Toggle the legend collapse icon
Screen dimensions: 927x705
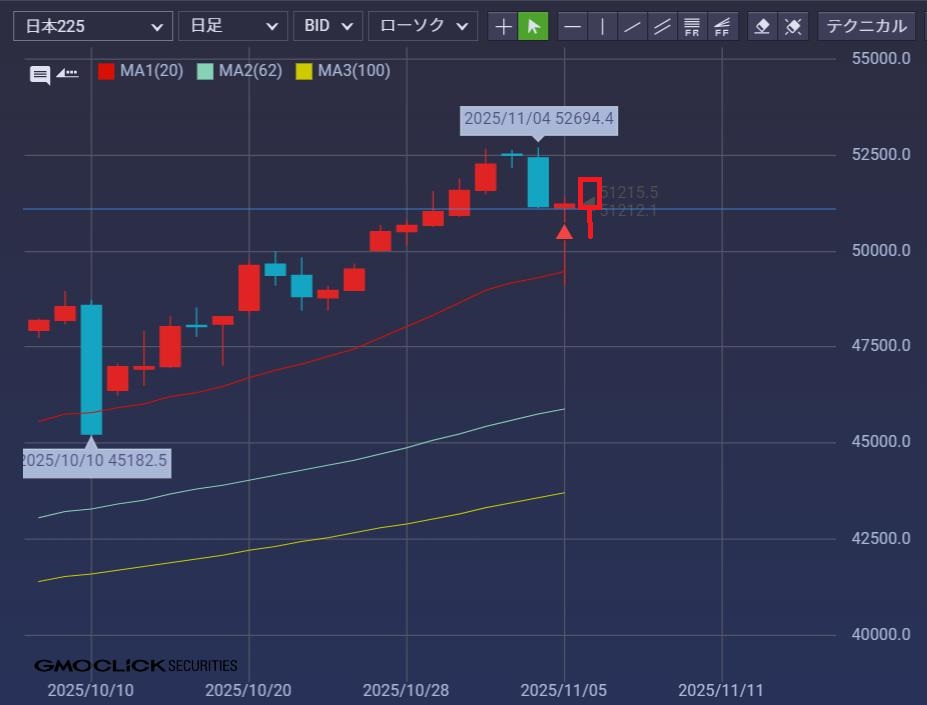click(x=67, y=73)
